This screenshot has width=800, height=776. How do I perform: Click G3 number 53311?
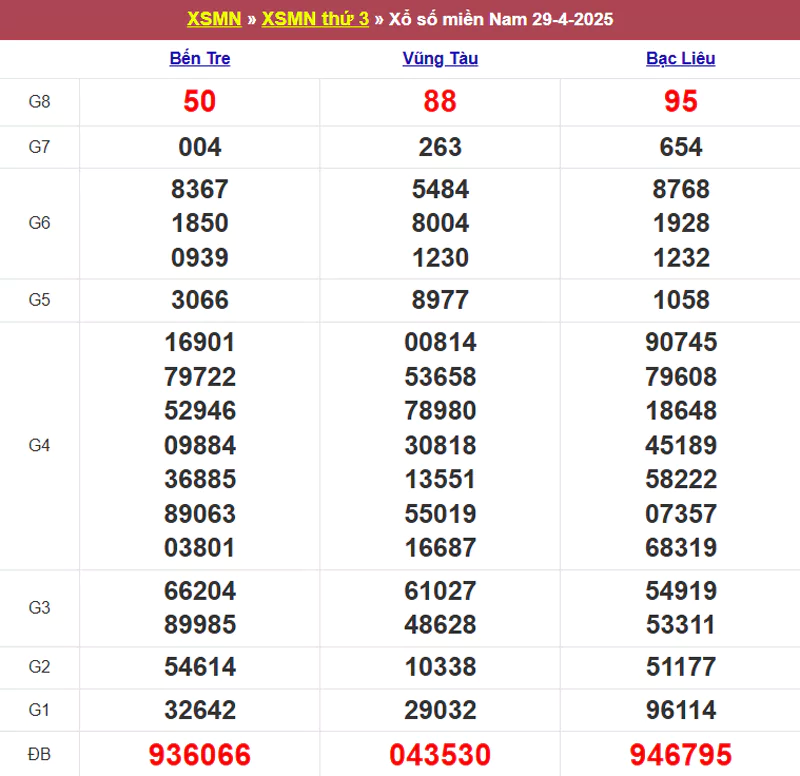[681, 624]
